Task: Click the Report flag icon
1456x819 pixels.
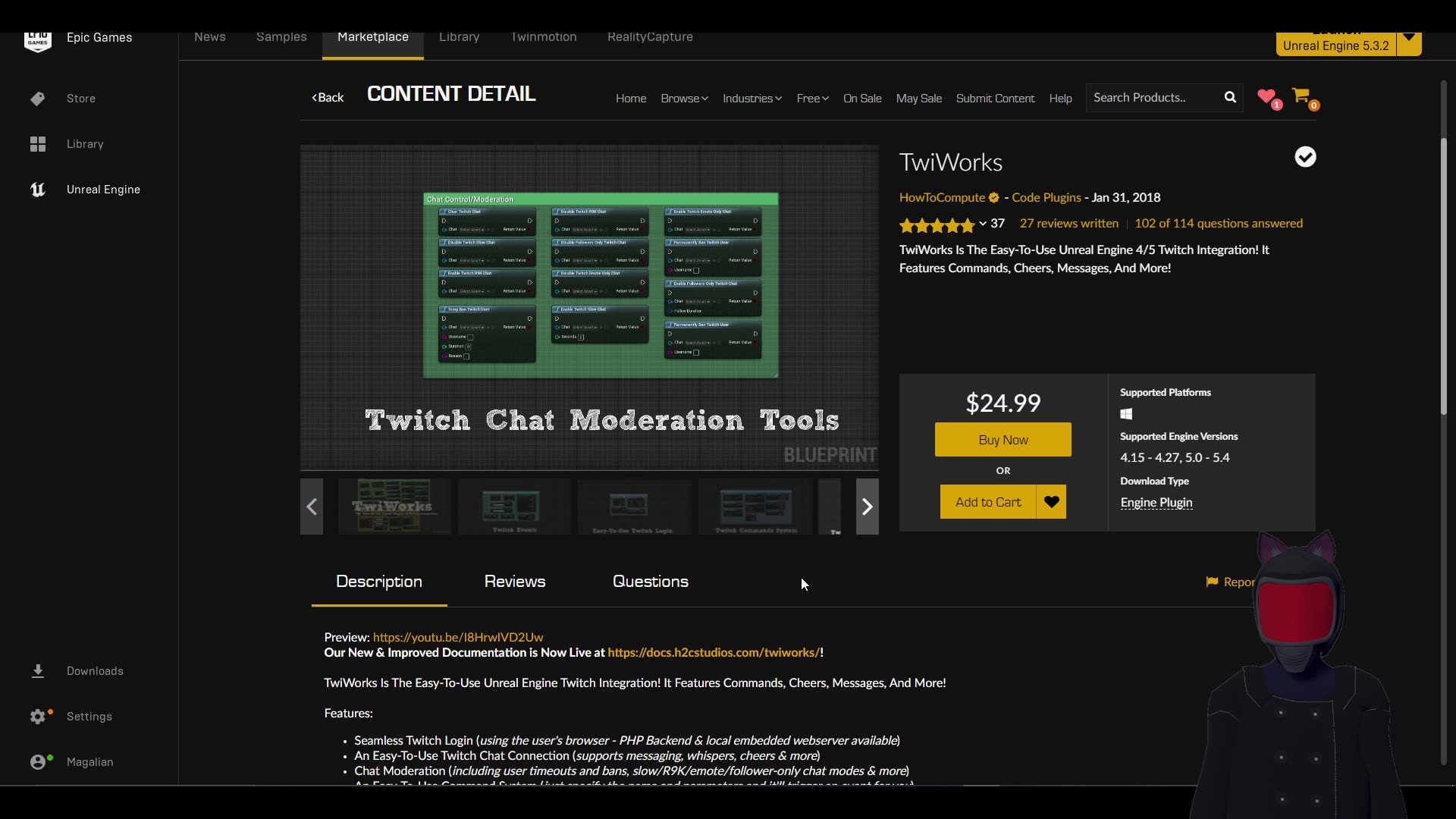Action: coord(1212,582)
